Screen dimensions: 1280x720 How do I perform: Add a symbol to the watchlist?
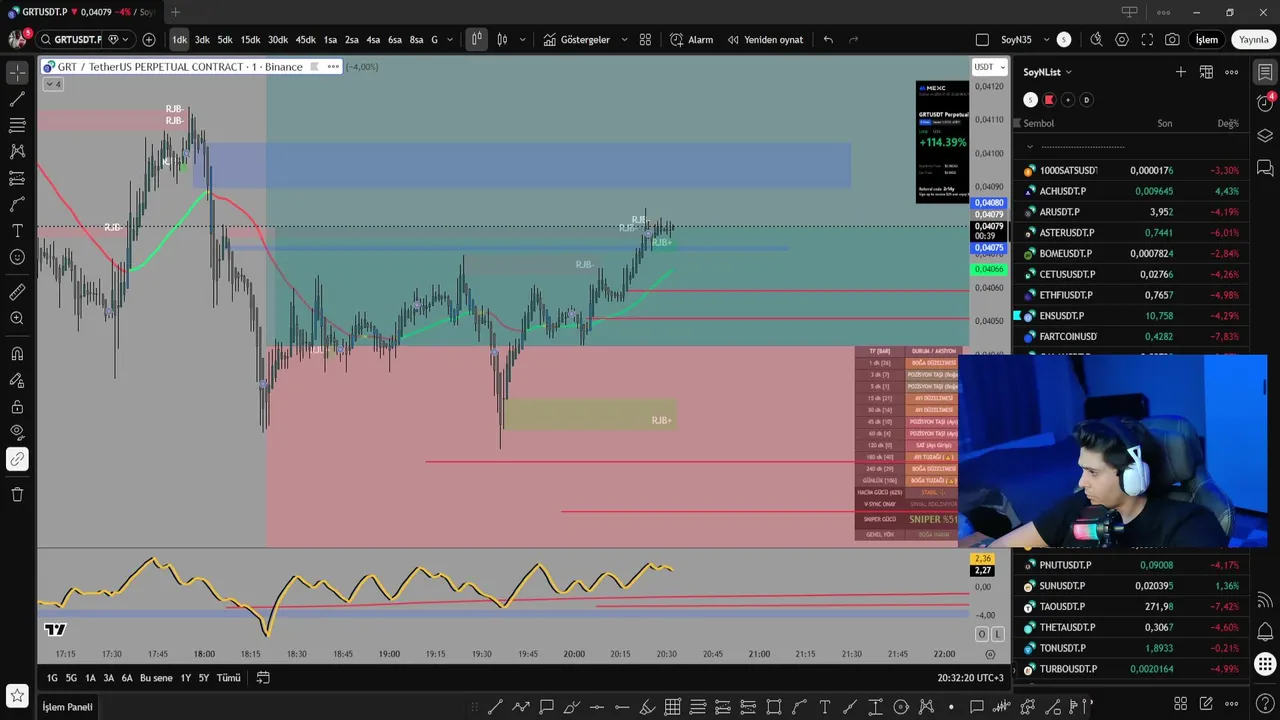pyautogui.click(x=1181, y=72)
